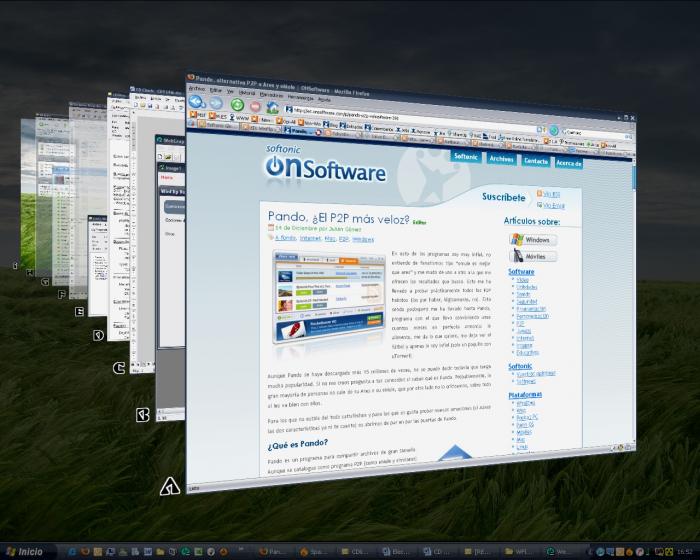Open the Home page icon in toolbar
The image size is (700, 560).
[x=275, y=107]
